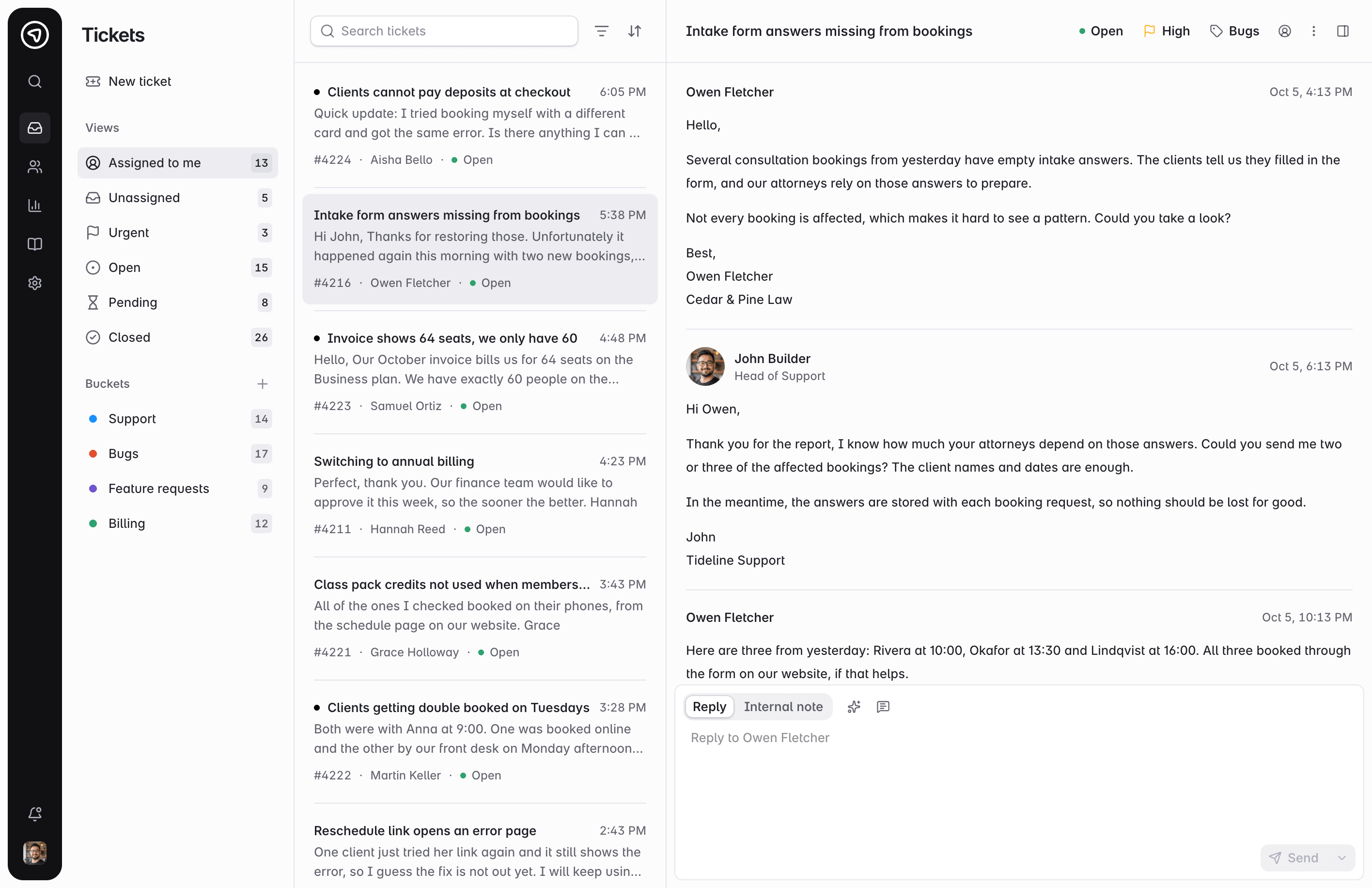
Task: Open ticket 'Invoice shows 64 seats, we only have 60'
Action: pos(480,372)
